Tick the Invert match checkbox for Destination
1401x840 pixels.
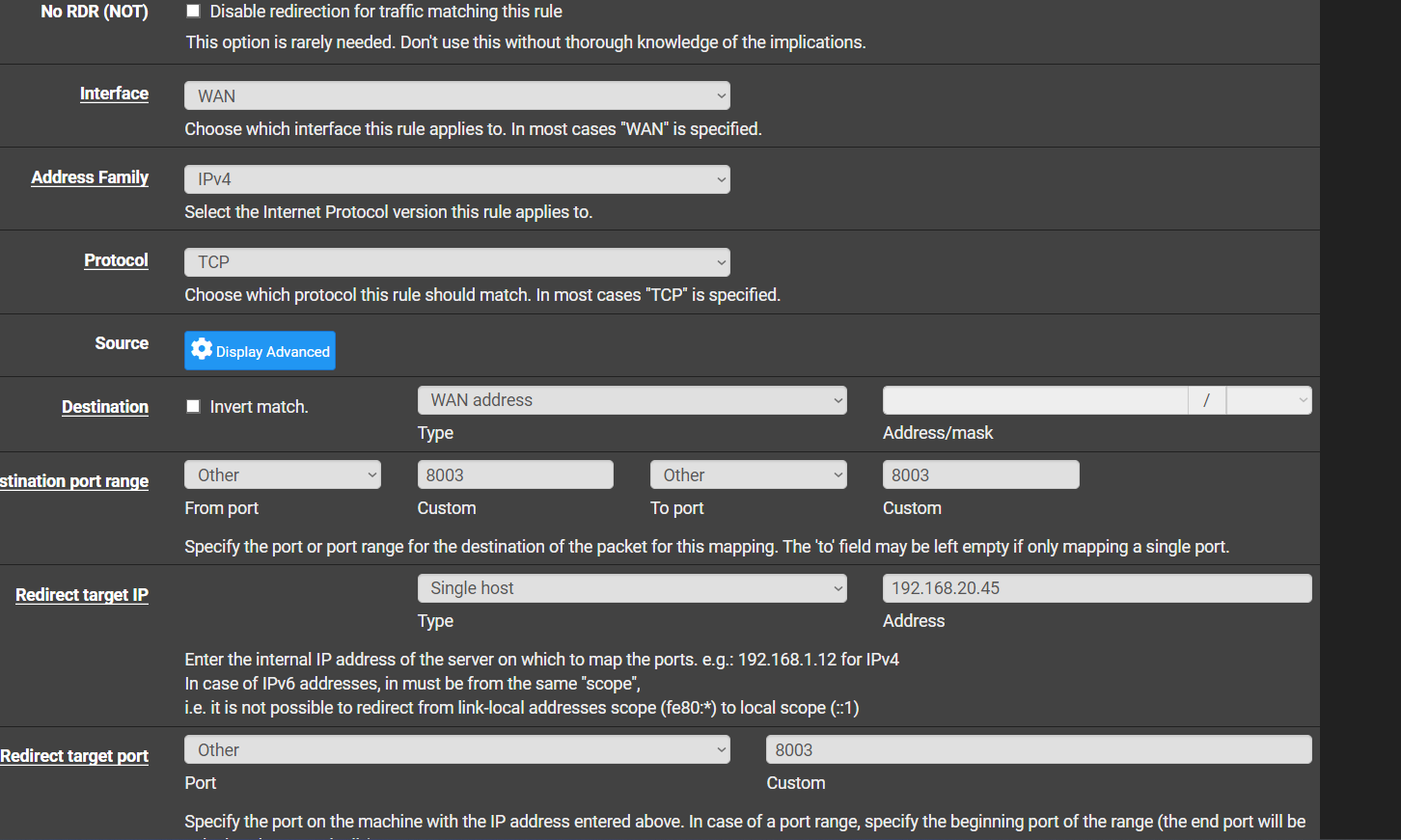[x=193, y=406]
